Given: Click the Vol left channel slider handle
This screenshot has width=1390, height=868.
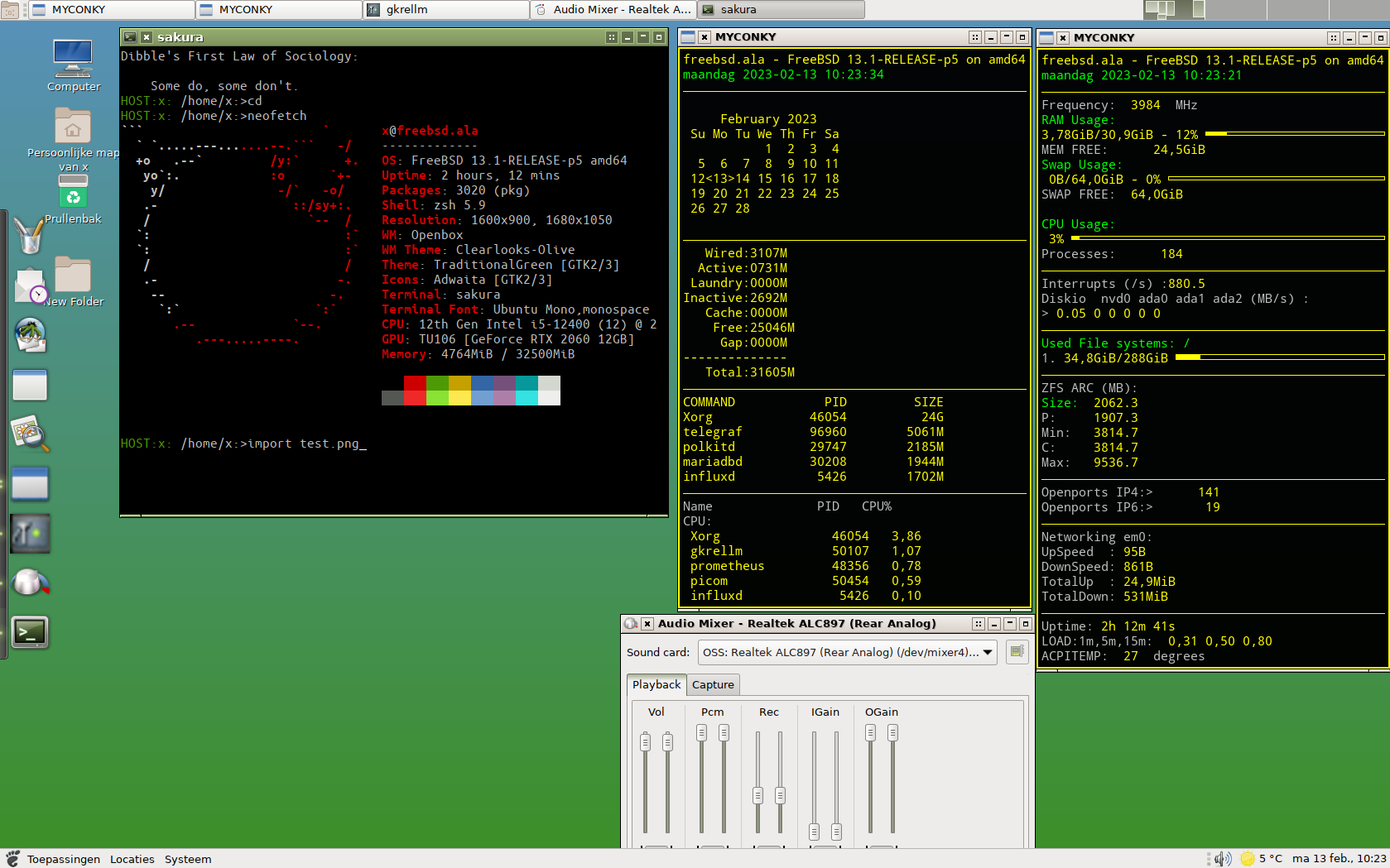Looking at the screenshot, I should 645,742.
